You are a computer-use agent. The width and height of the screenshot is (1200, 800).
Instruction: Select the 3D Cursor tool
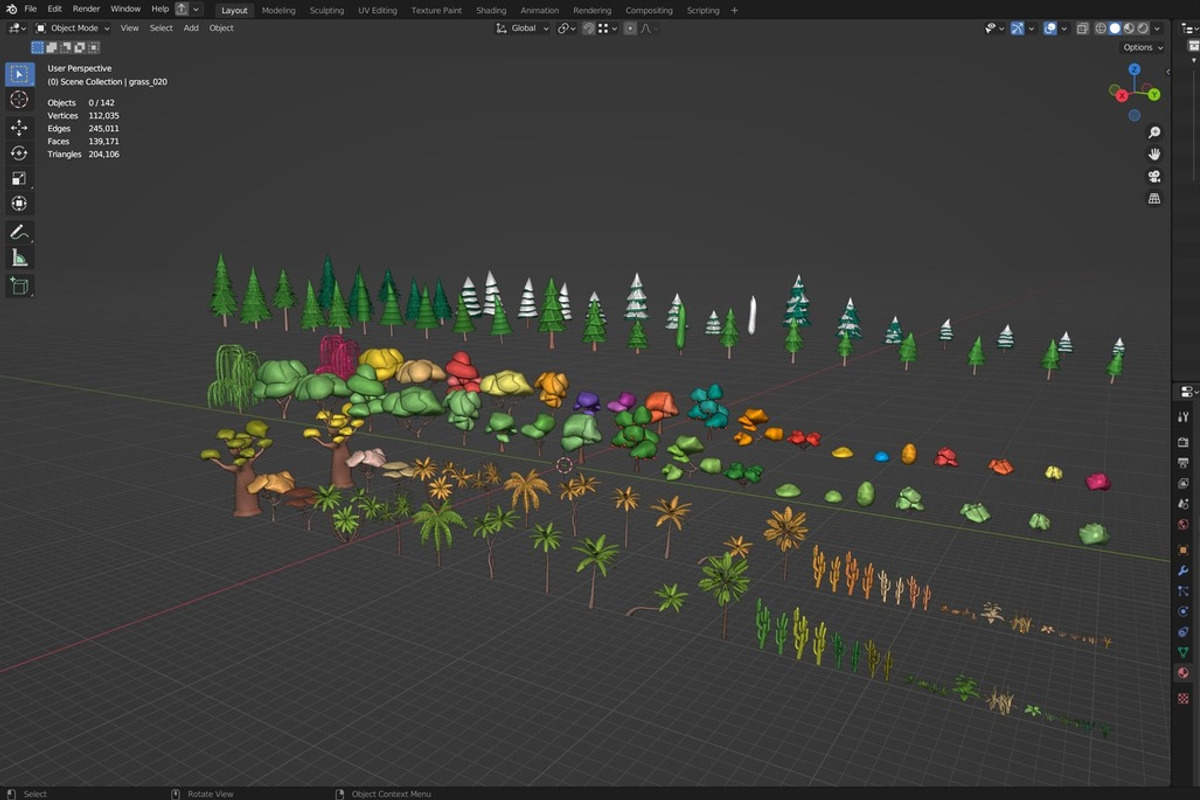[x=19, y=99]
